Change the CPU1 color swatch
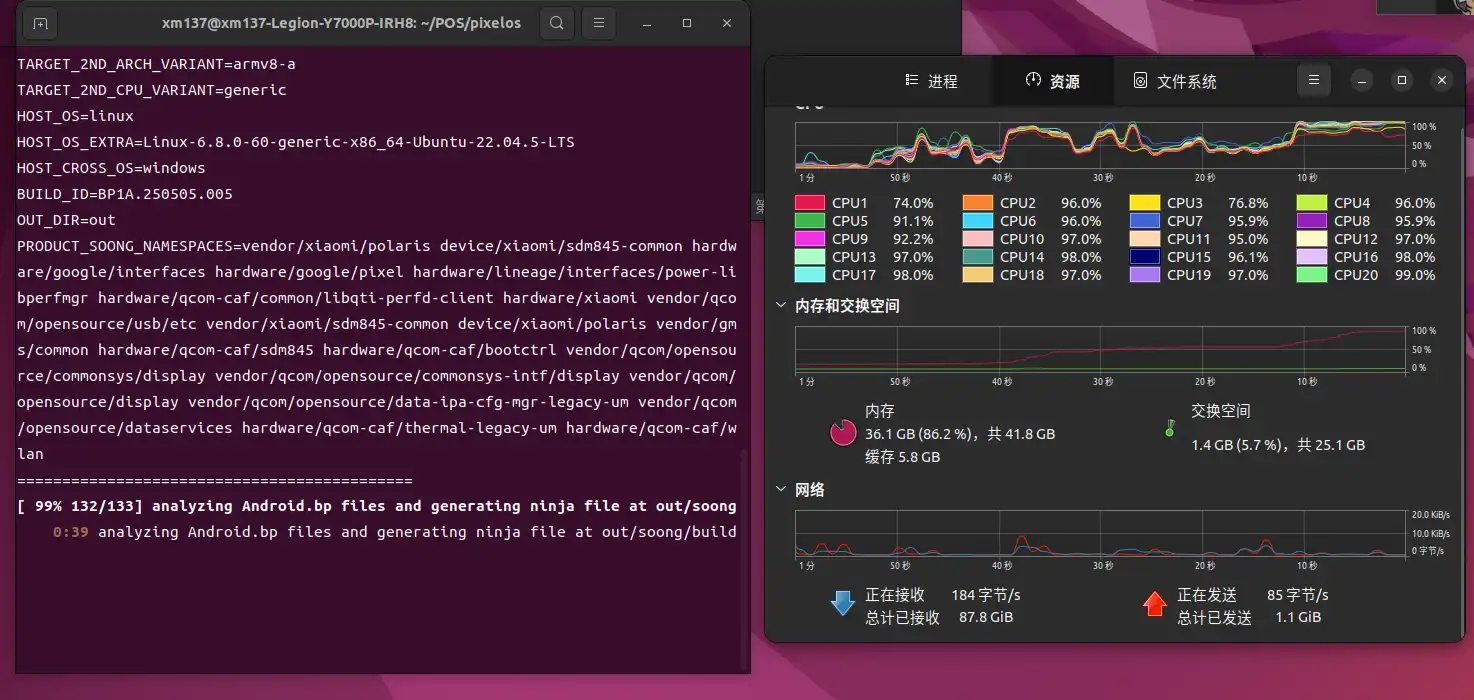 809,203
